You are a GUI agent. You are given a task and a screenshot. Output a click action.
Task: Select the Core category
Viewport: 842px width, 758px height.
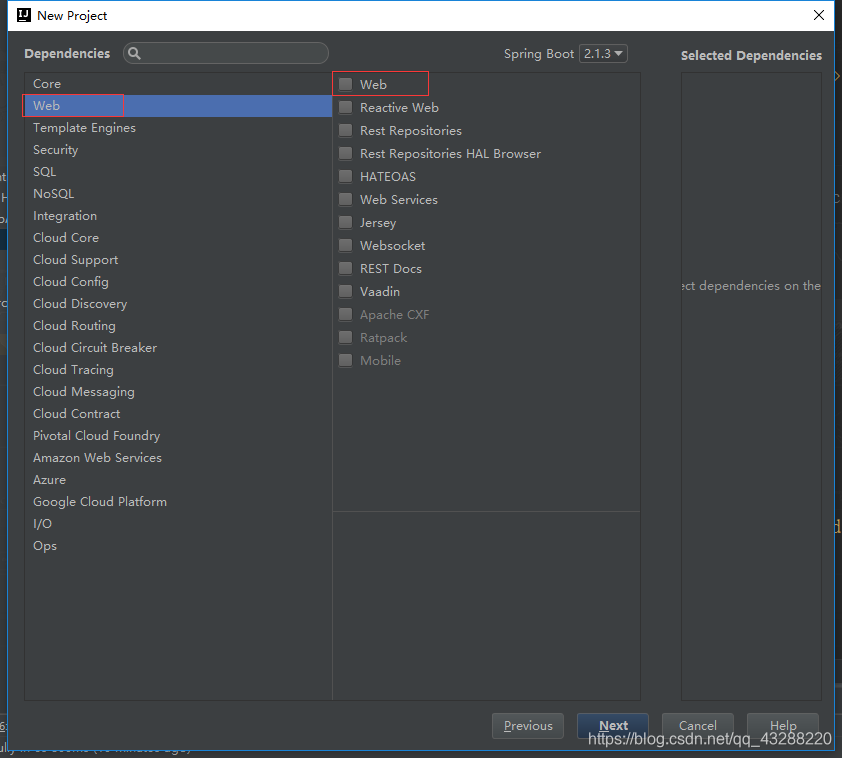pyautogui.click(x=178, y=84)
